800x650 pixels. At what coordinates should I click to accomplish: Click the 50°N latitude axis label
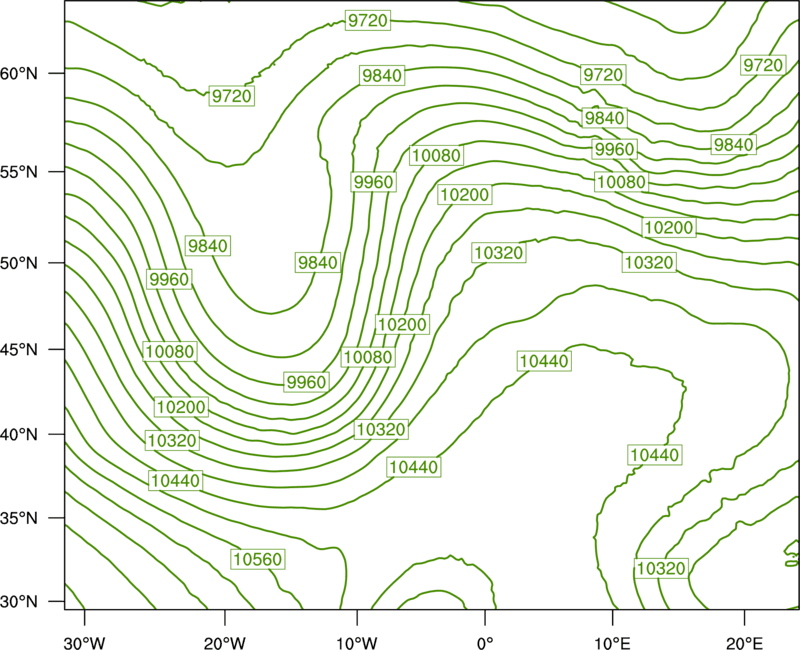pos(19,263)
